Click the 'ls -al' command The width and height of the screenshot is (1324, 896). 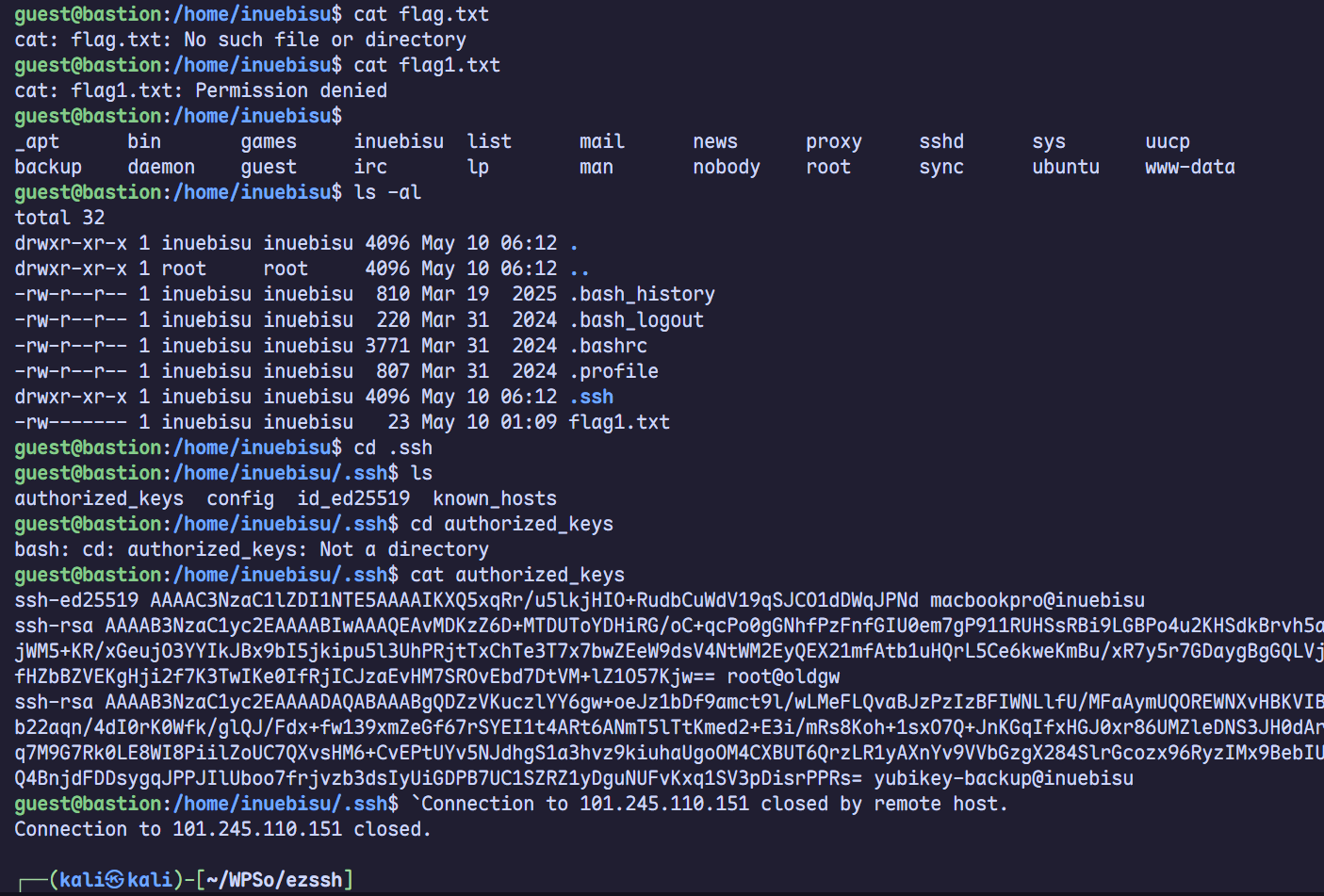387,192
